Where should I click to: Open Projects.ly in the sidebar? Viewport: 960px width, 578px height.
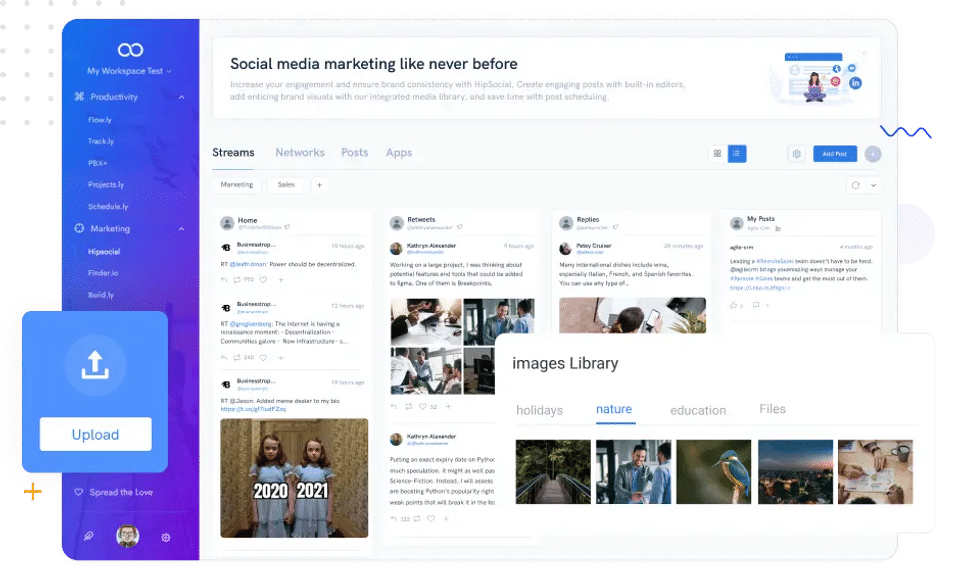[x=106, y=185]
